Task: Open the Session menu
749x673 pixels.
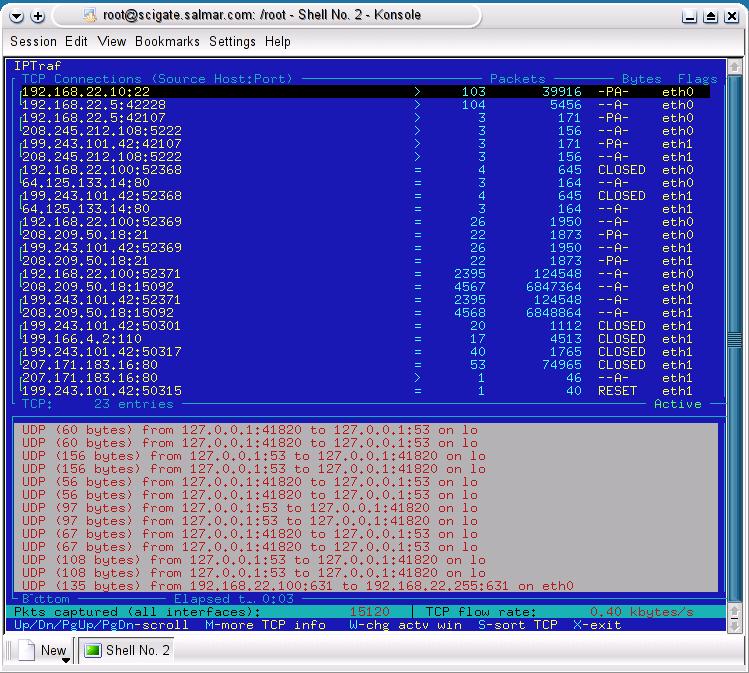Action: click(33, 41)
